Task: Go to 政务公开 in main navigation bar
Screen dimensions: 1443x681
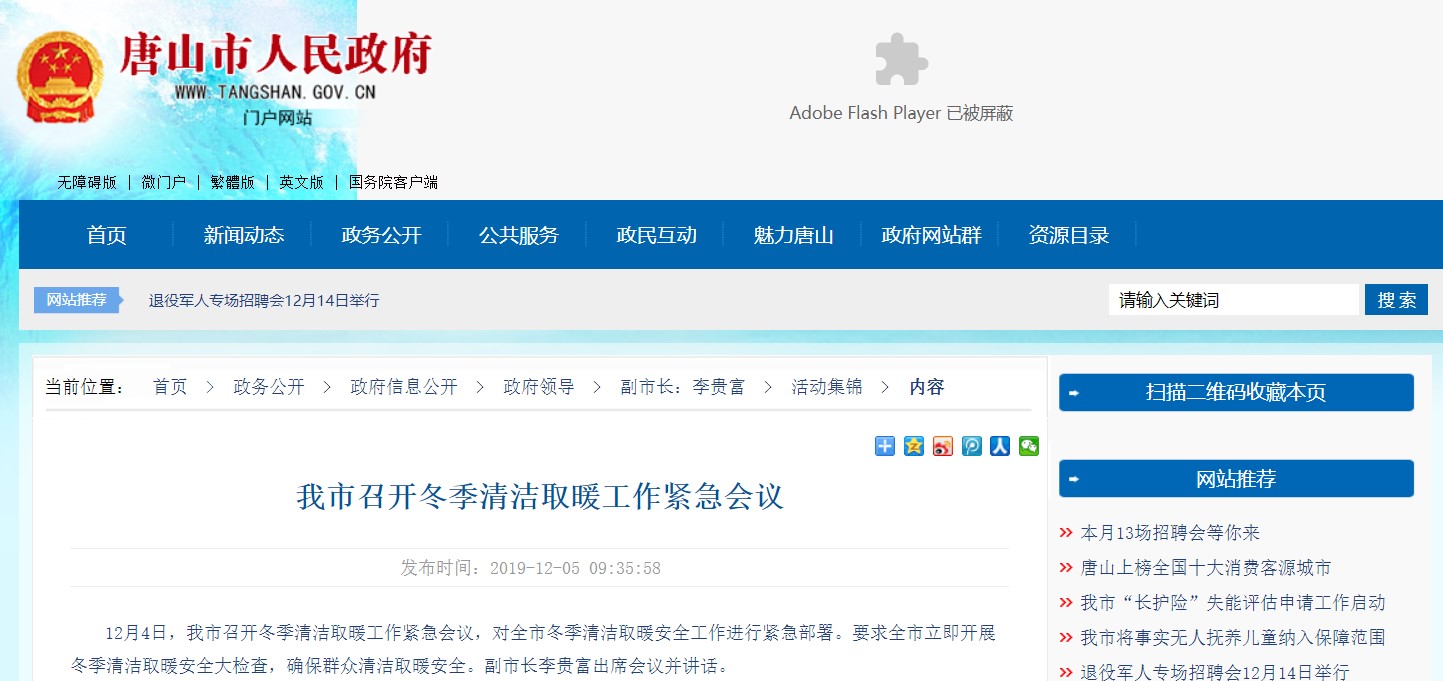Action: point(381,235)
